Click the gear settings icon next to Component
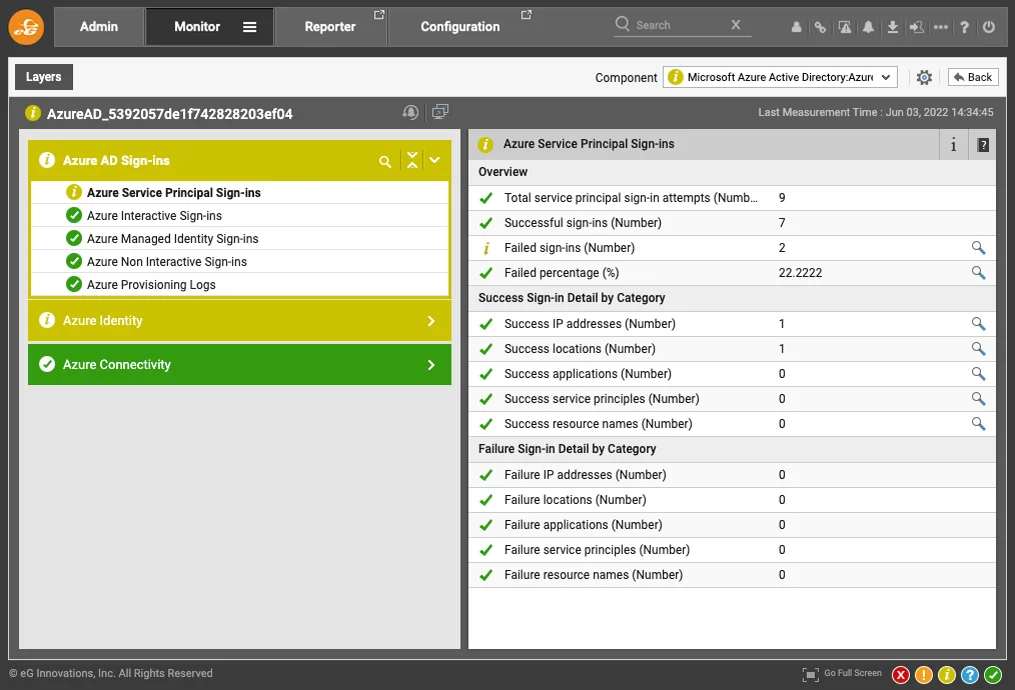Image resolution: width=1015 pixels, height=690 pixels. pyautogui.click(x=924, y=77)
